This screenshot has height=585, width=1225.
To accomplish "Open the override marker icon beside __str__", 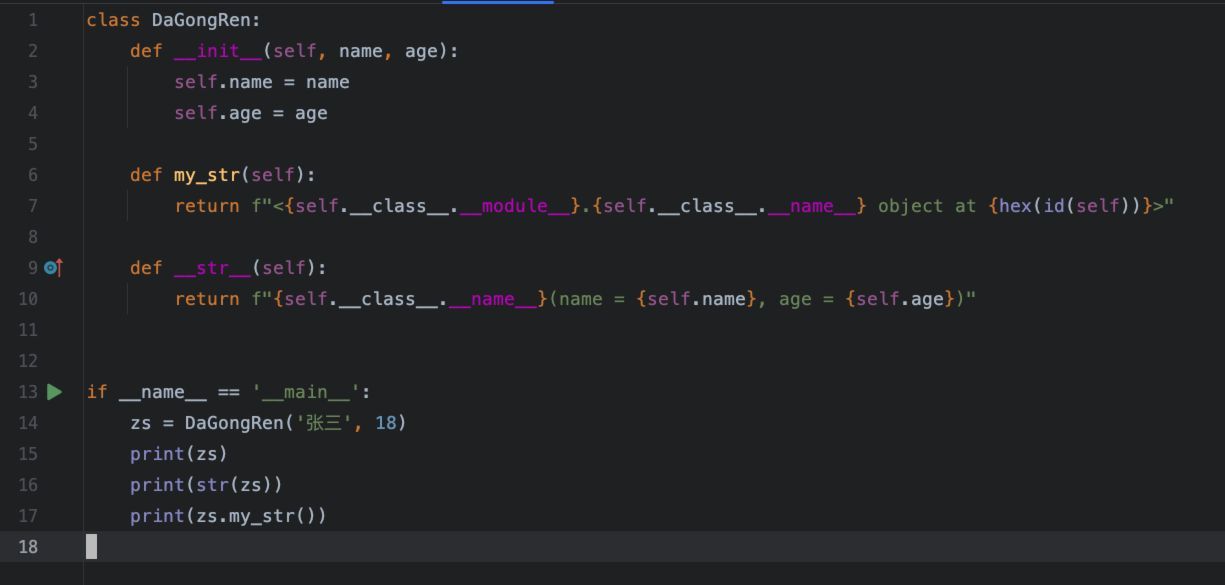I will [54, 268].
